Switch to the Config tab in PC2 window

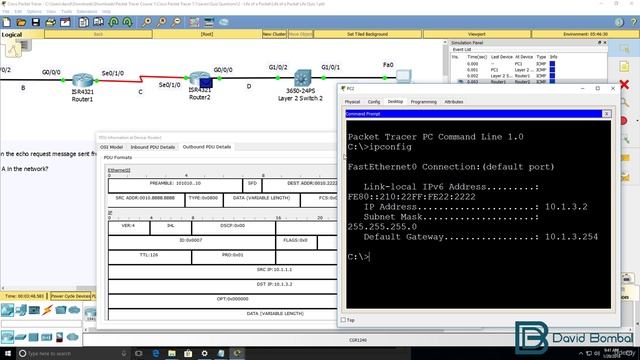coord(373,102)
